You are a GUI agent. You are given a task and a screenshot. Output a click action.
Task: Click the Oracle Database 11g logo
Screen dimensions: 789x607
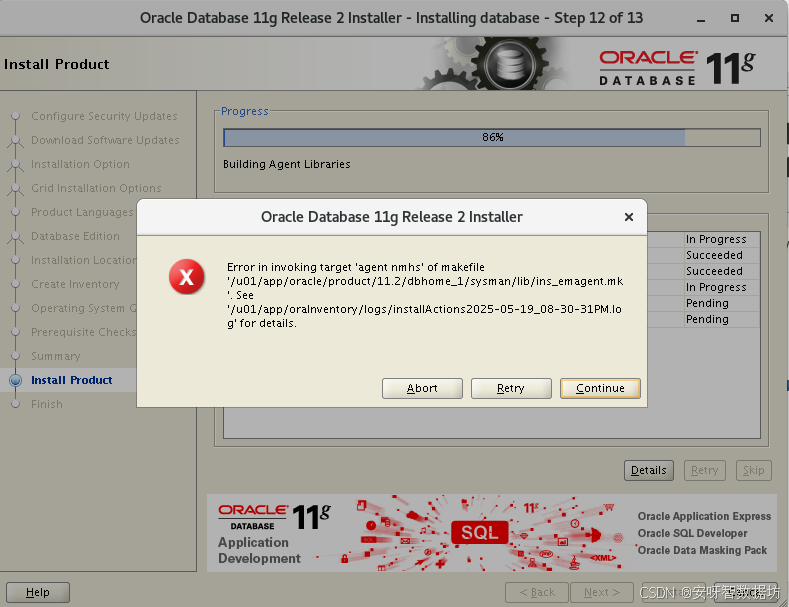coord(677,67)
